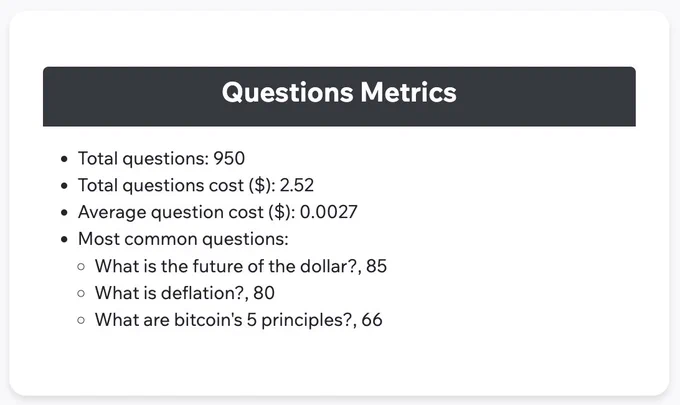Select 'What is the future of the dollar?' item

(x=241, y=266)
